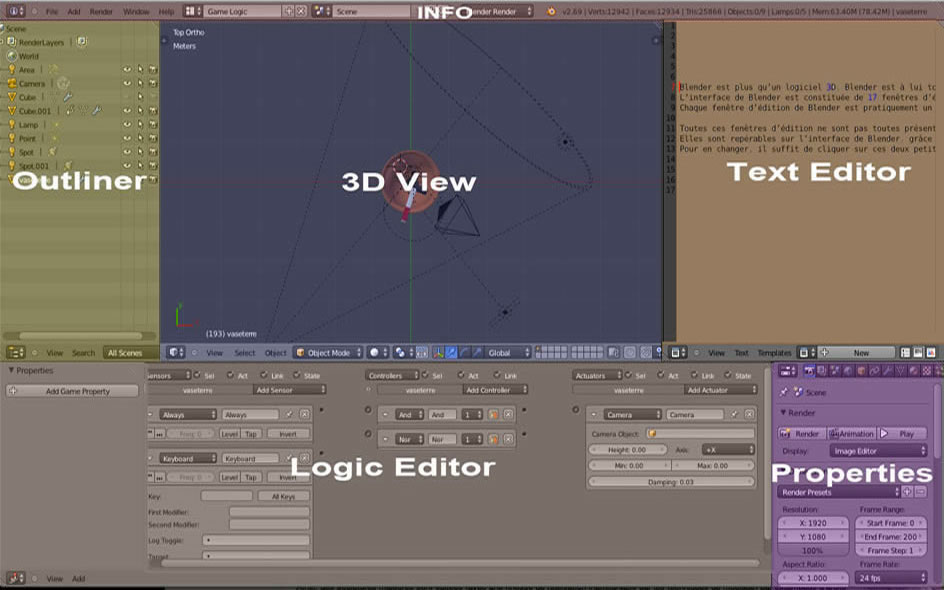Click the Damping 0.03 slider field
This screenshot has width=944, height=590.
click(671, 482)
